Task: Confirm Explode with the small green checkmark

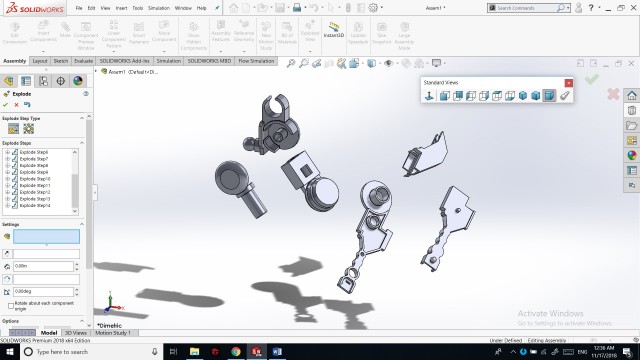Action: point(5,105)
